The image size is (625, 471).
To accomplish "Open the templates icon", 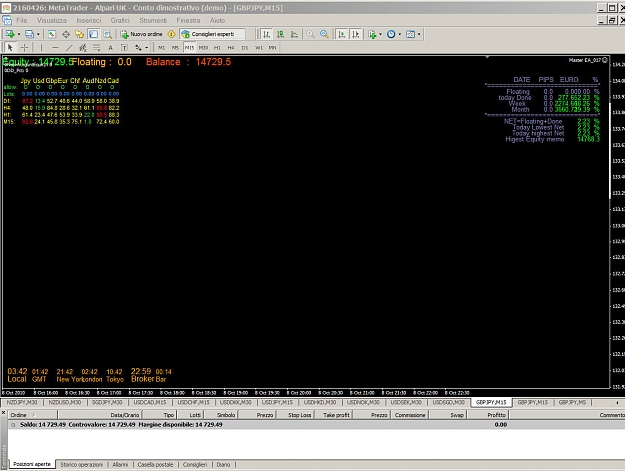I will tap(411, 34).
